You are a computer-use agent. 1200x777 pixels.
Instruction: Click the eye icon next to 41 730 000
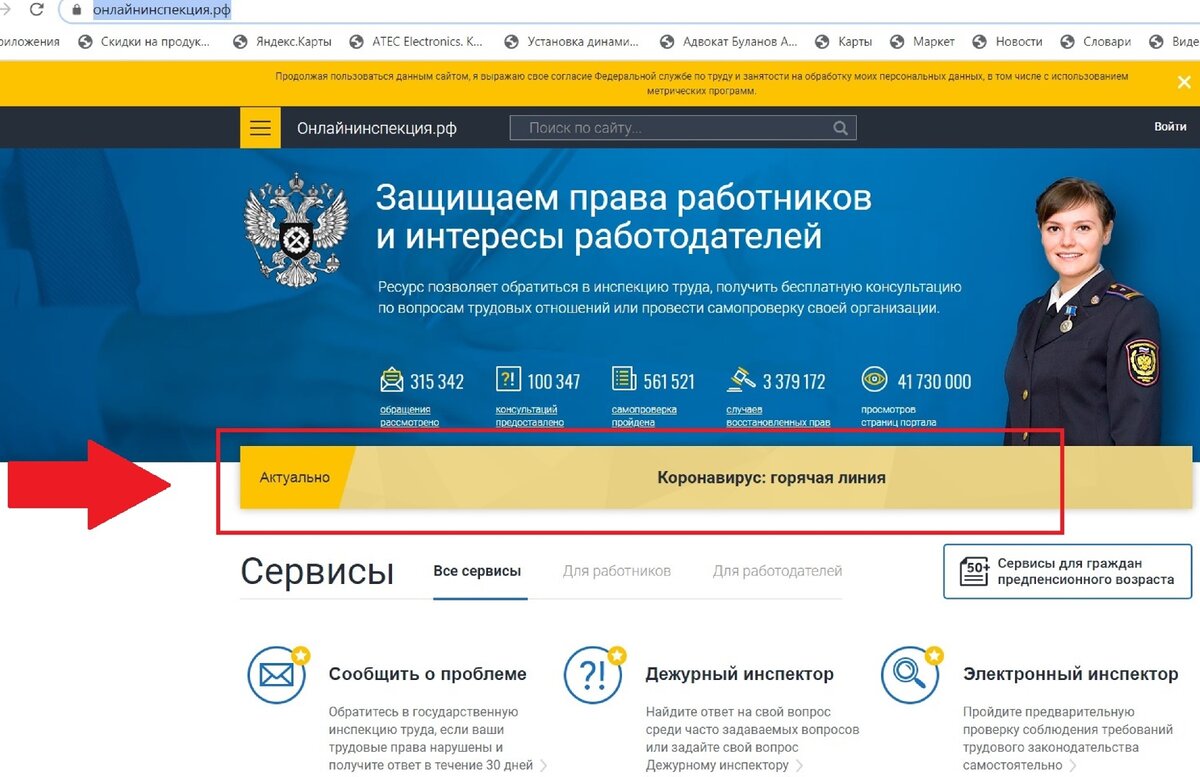coord(875,380)
